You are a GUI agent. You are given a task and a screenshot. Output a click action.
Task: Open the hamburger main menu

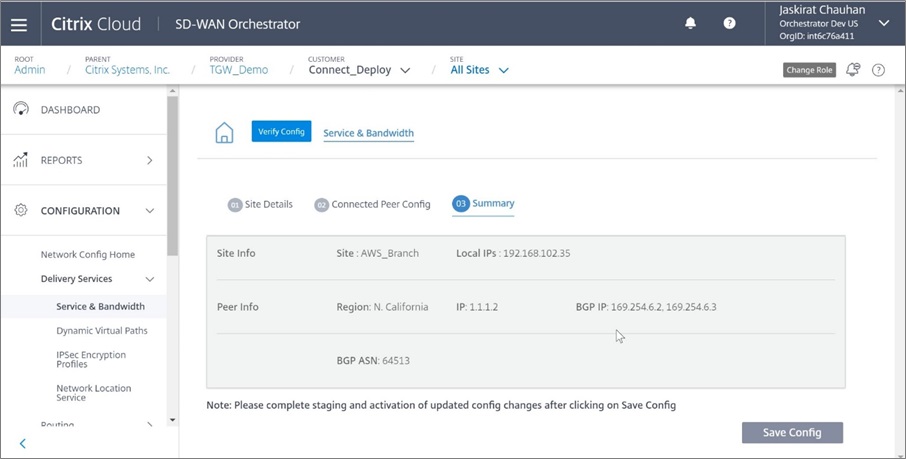(x=19, y=25)
